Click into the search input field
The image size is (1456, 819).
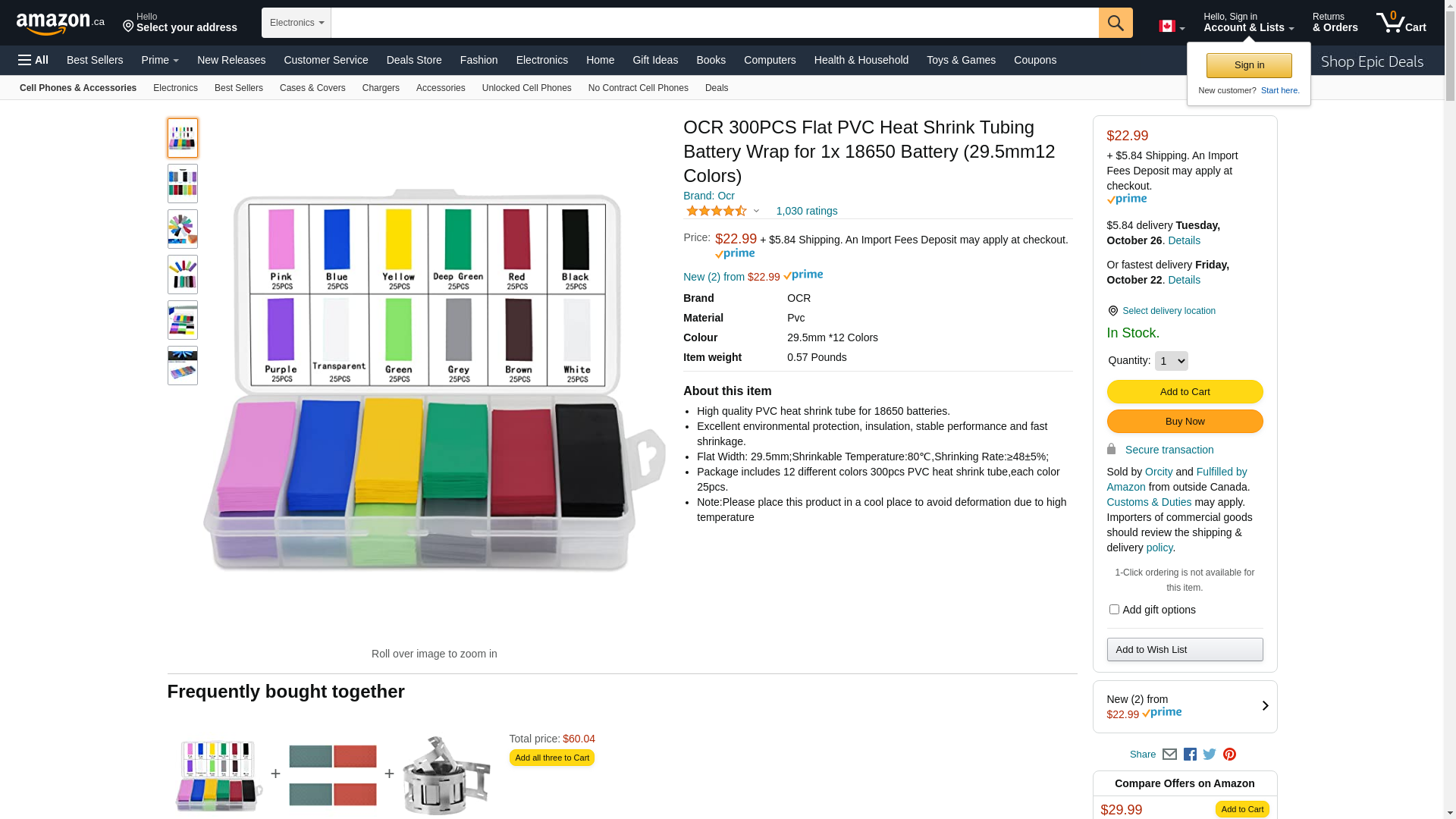tap(714, 23)
